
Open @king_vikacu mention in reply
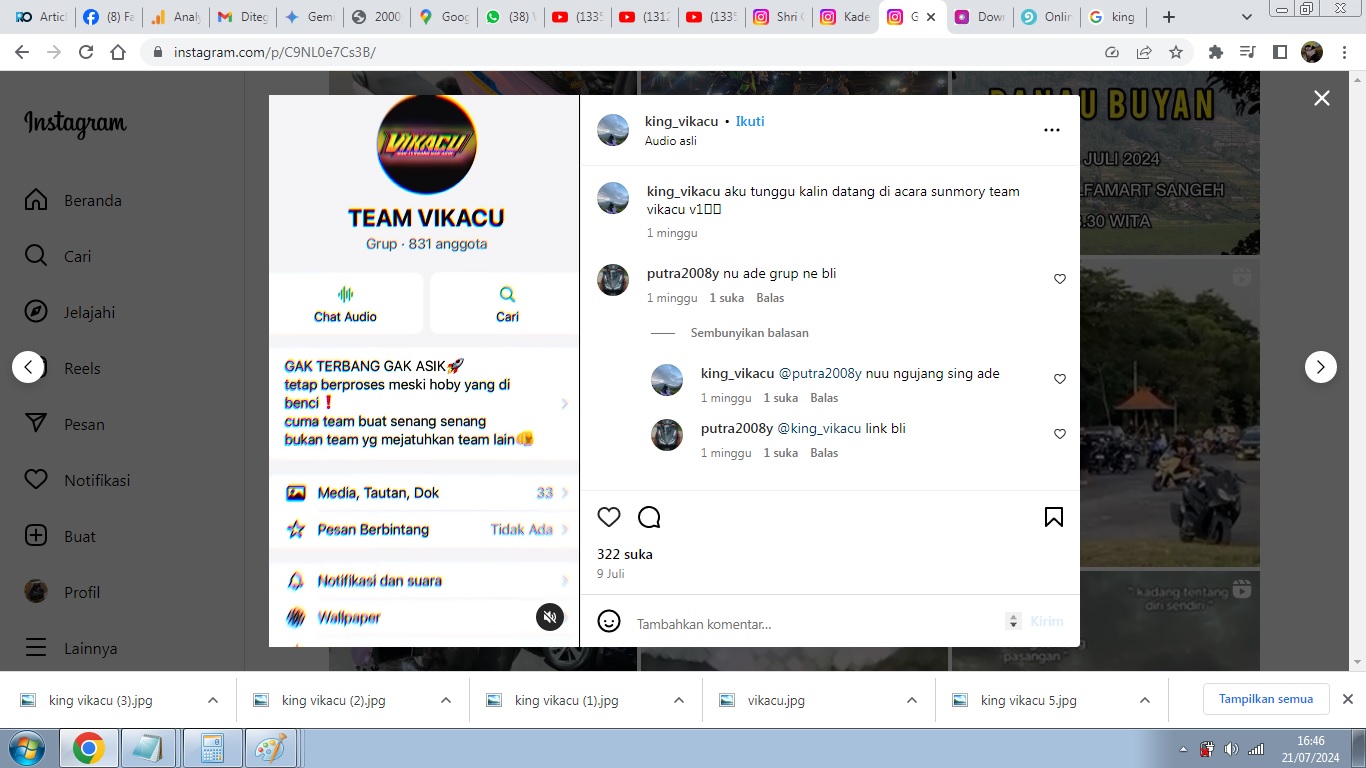point(819,428)
